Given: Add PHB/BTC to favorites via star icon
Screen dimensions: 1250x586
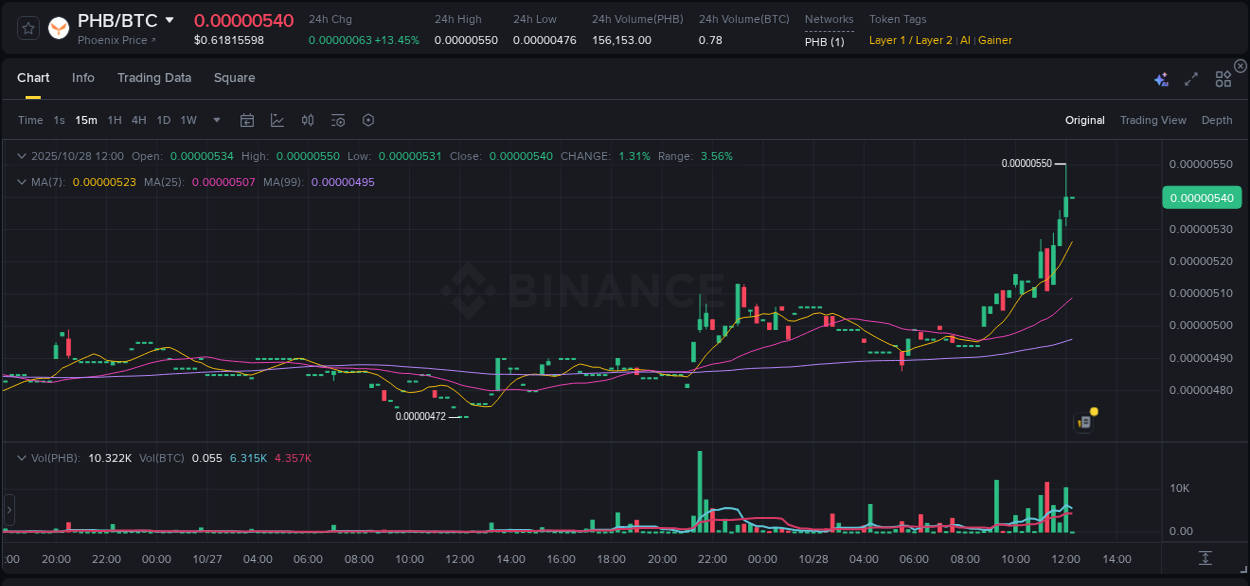Looking at the screenshot, I should pos(28,28).
